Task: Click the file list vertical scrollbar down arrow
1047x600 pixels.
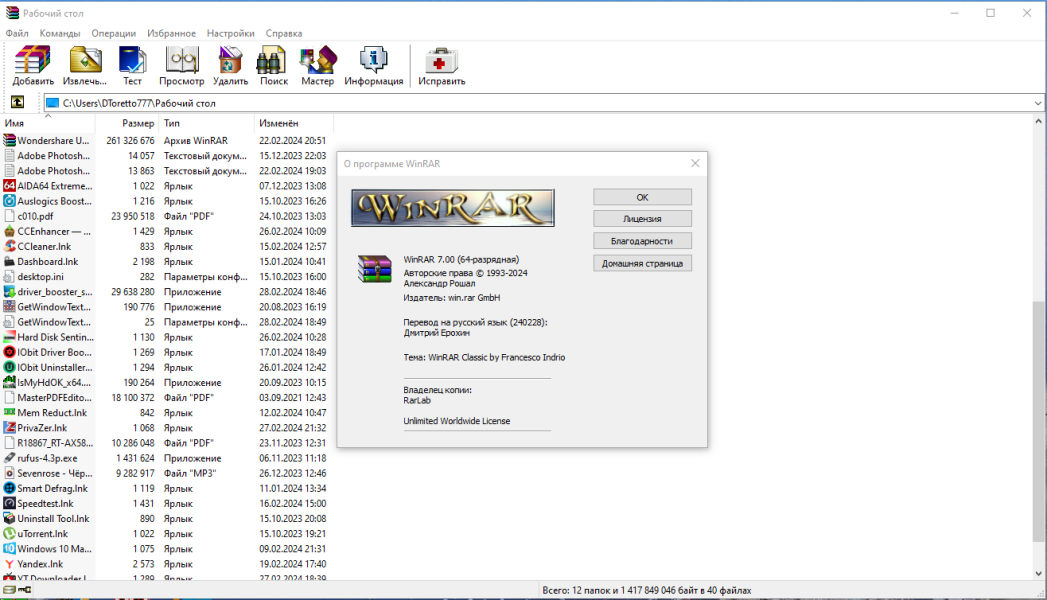Action: (x=1038, y=573)
